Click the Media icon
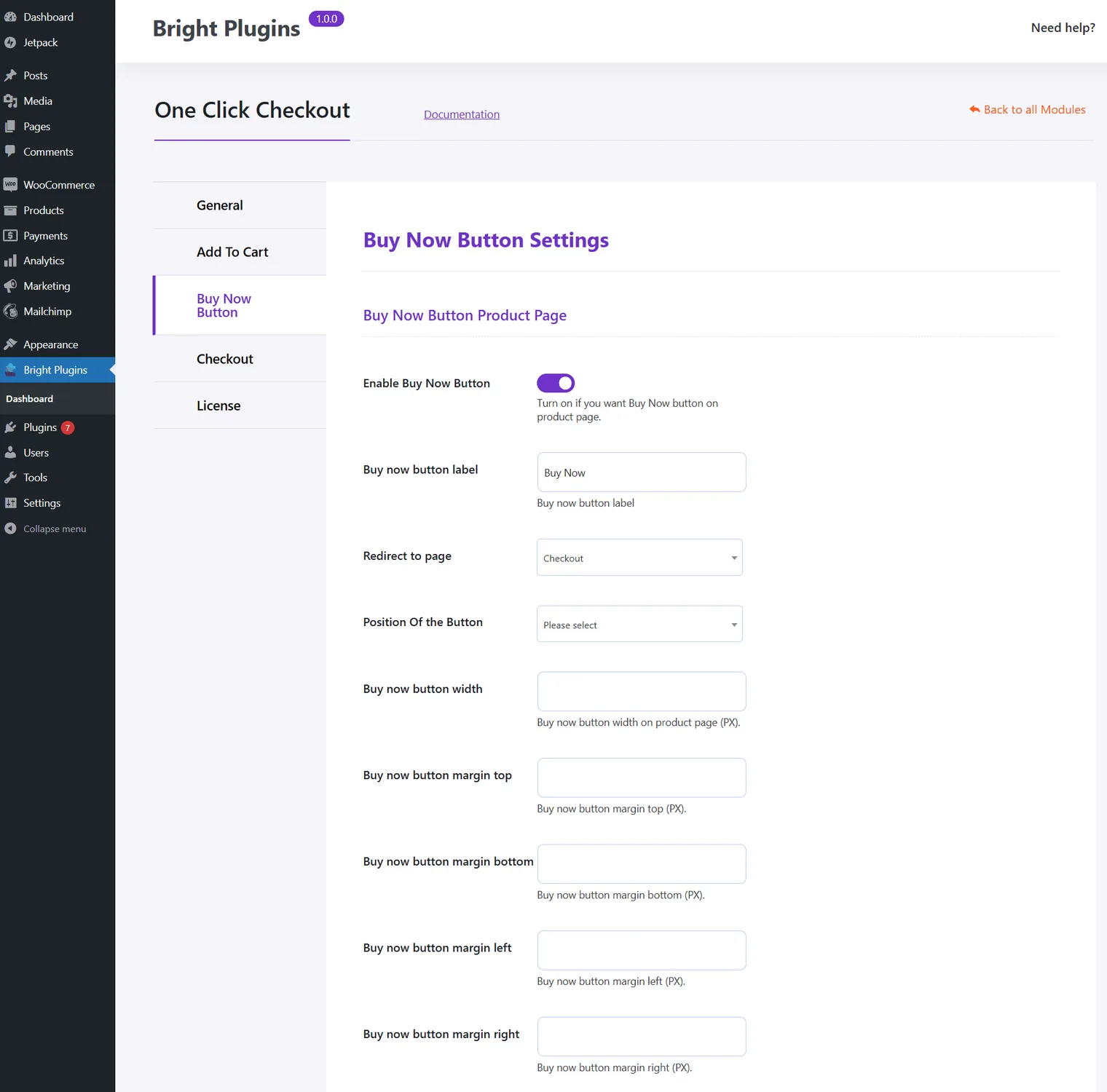Image resolution: width=1107 pixels, height=1092 pixels. pyautogui.click(x=10, y=101)
